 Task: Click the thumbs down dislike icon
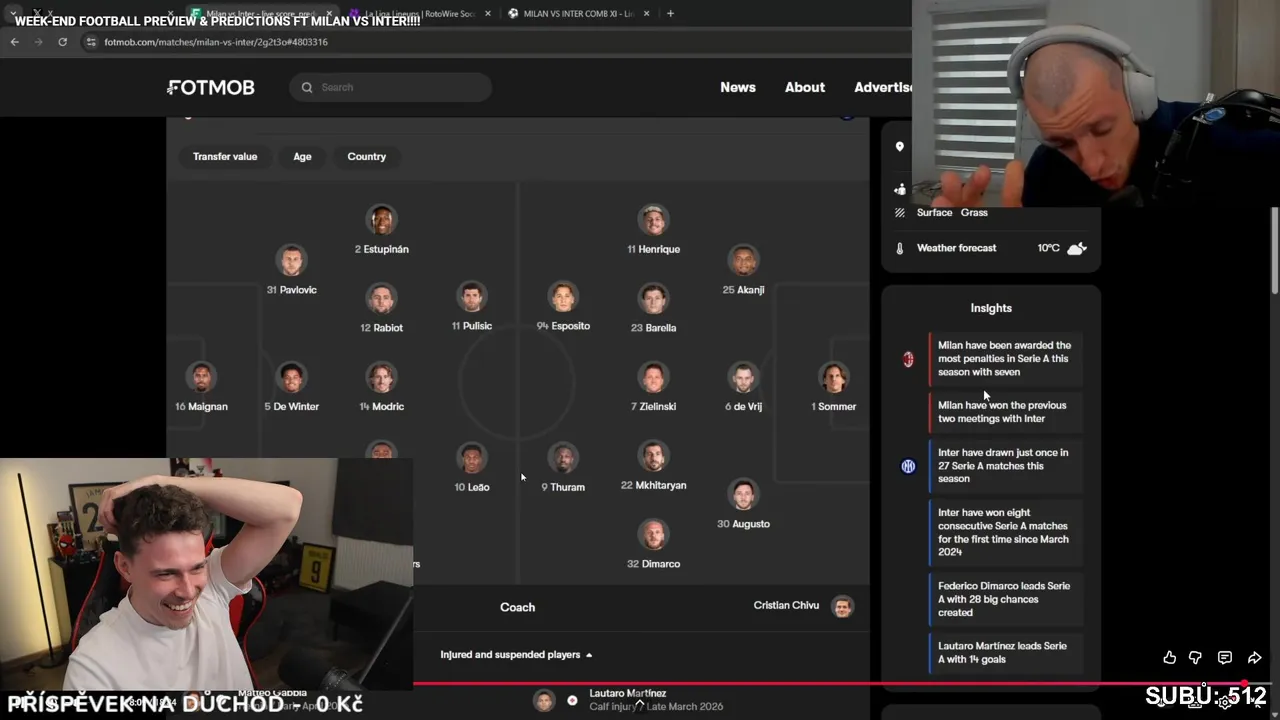click(1195, 657)
